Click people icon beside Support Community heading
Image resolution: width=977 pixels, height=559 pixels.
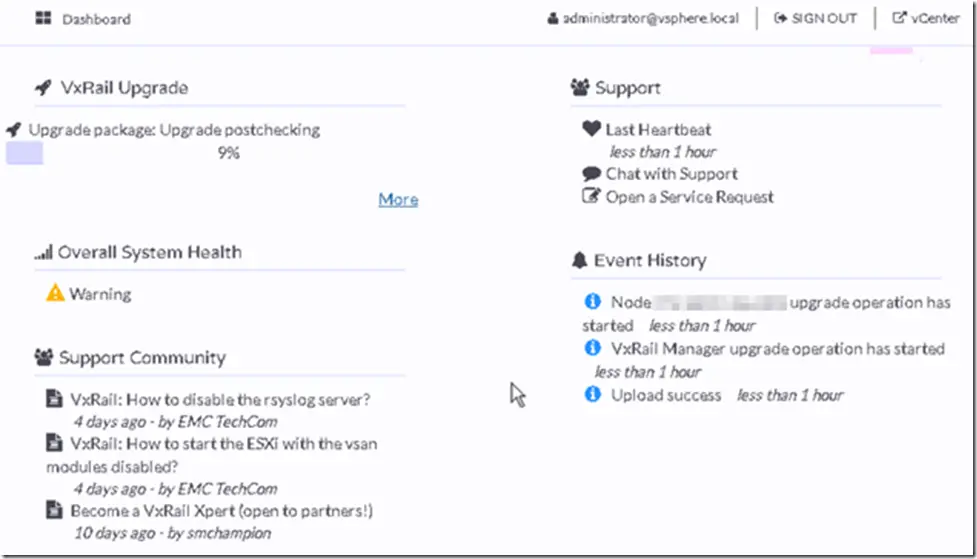coord(44,357)
